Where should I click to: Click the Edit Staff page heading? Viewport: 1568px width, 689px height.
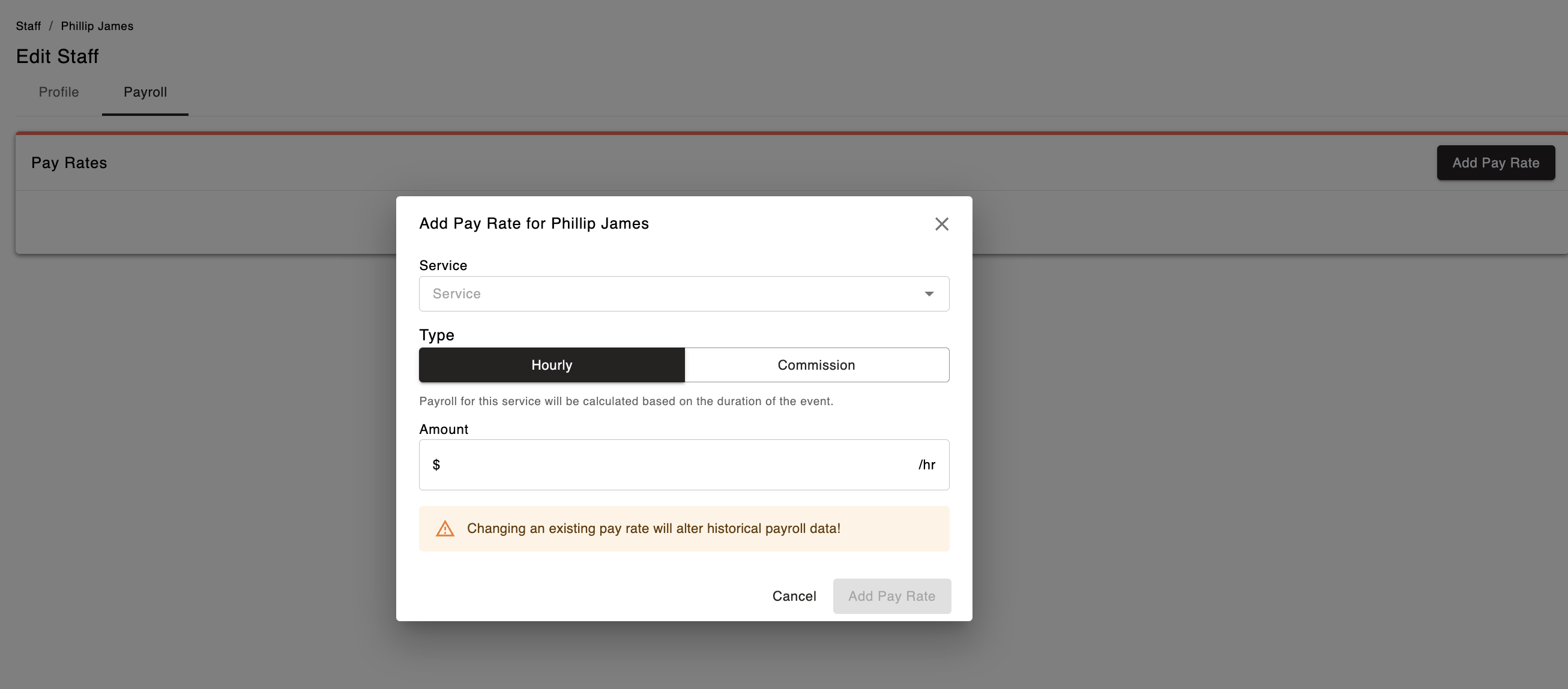pos(57,56)
